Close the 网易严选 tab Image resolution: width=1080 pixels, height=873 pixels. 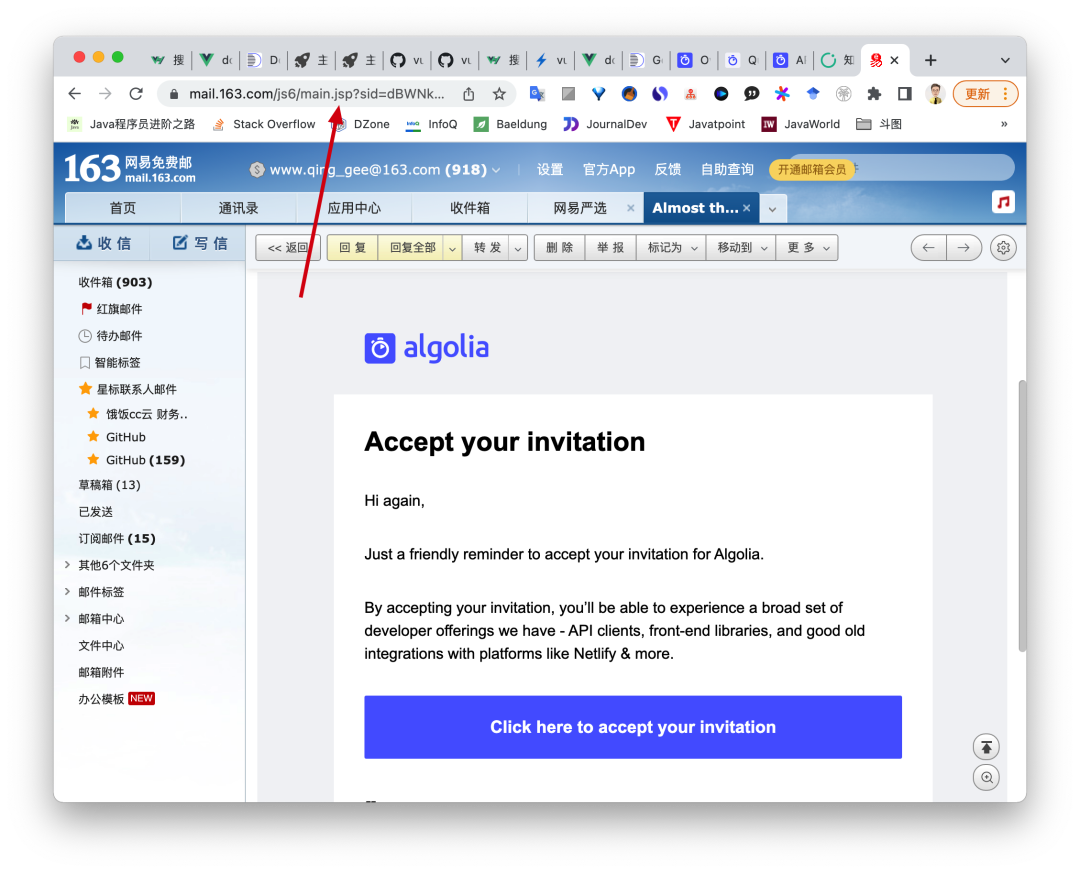pyautogui.click(x=630, y=208)
